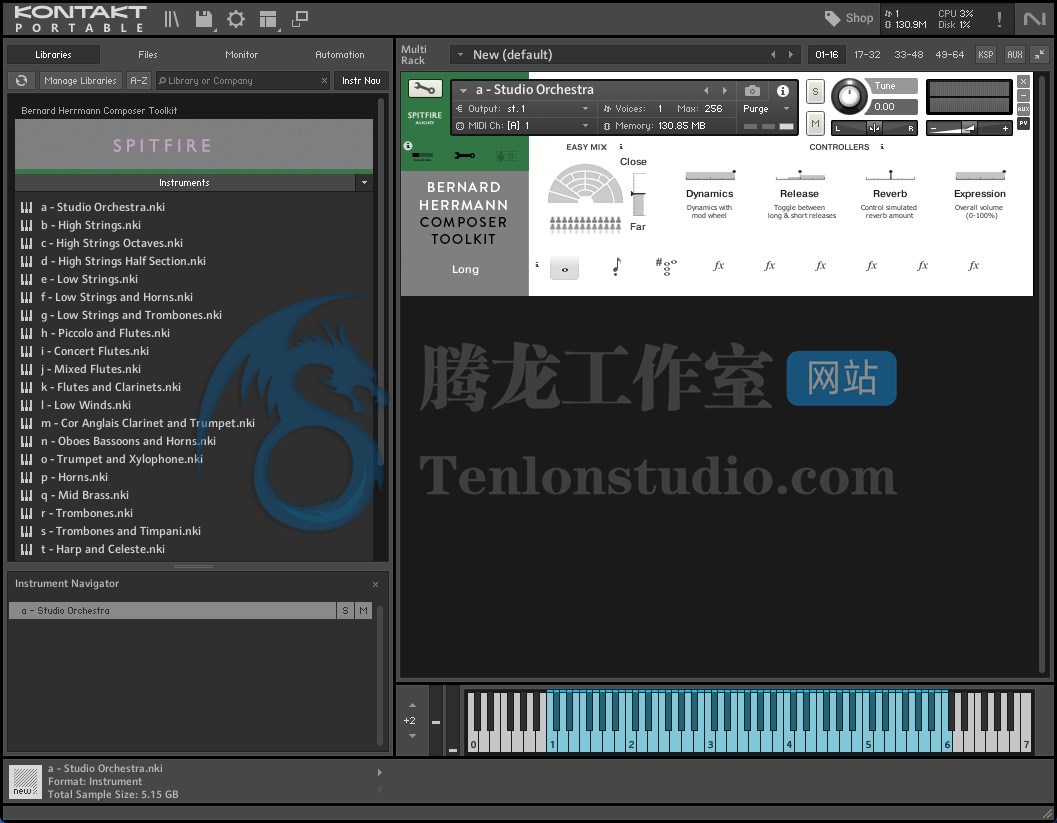Close the Instrument Navigator panel
This screenshot has height=823, width=1057.
375,584
